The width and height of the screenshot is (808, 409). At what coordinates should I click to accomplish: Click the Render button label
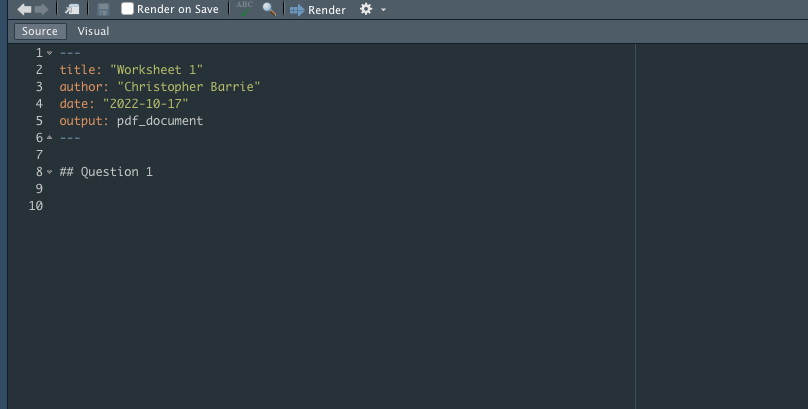tap(327, 10)
